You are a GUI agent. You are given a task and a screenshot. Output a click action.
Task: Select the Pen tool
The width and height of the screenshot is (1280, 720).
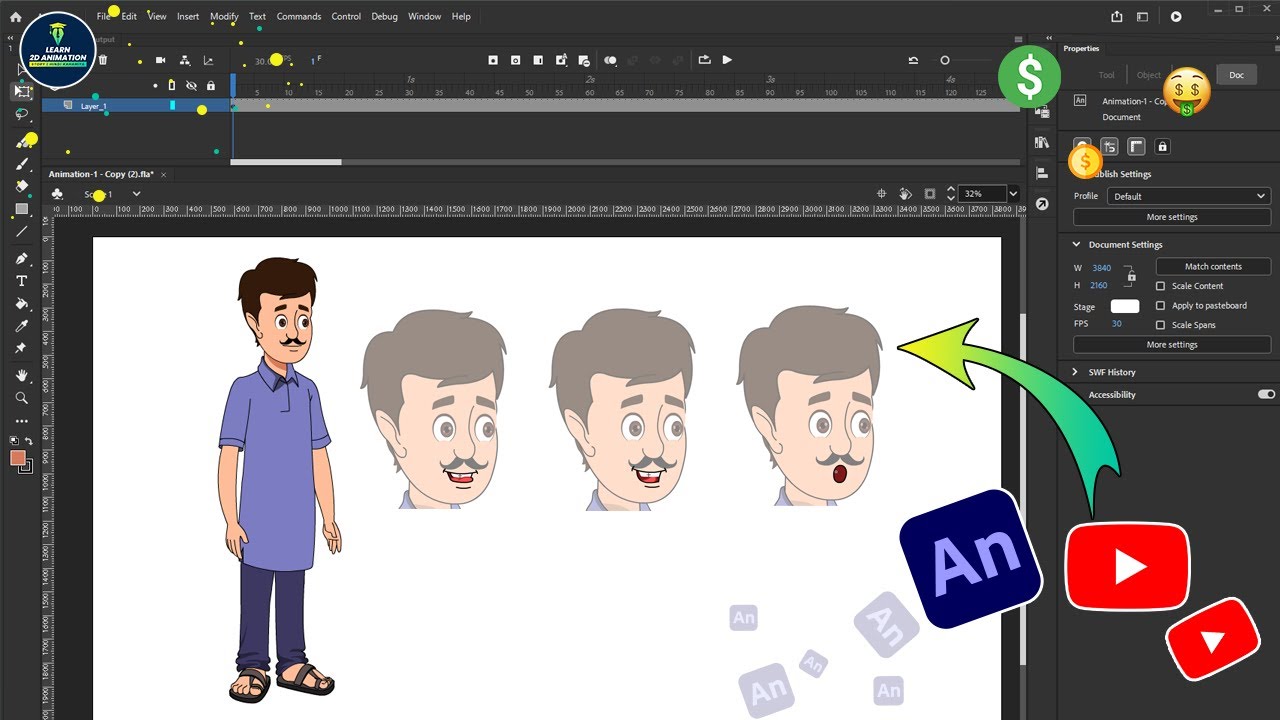coord(22,259)
